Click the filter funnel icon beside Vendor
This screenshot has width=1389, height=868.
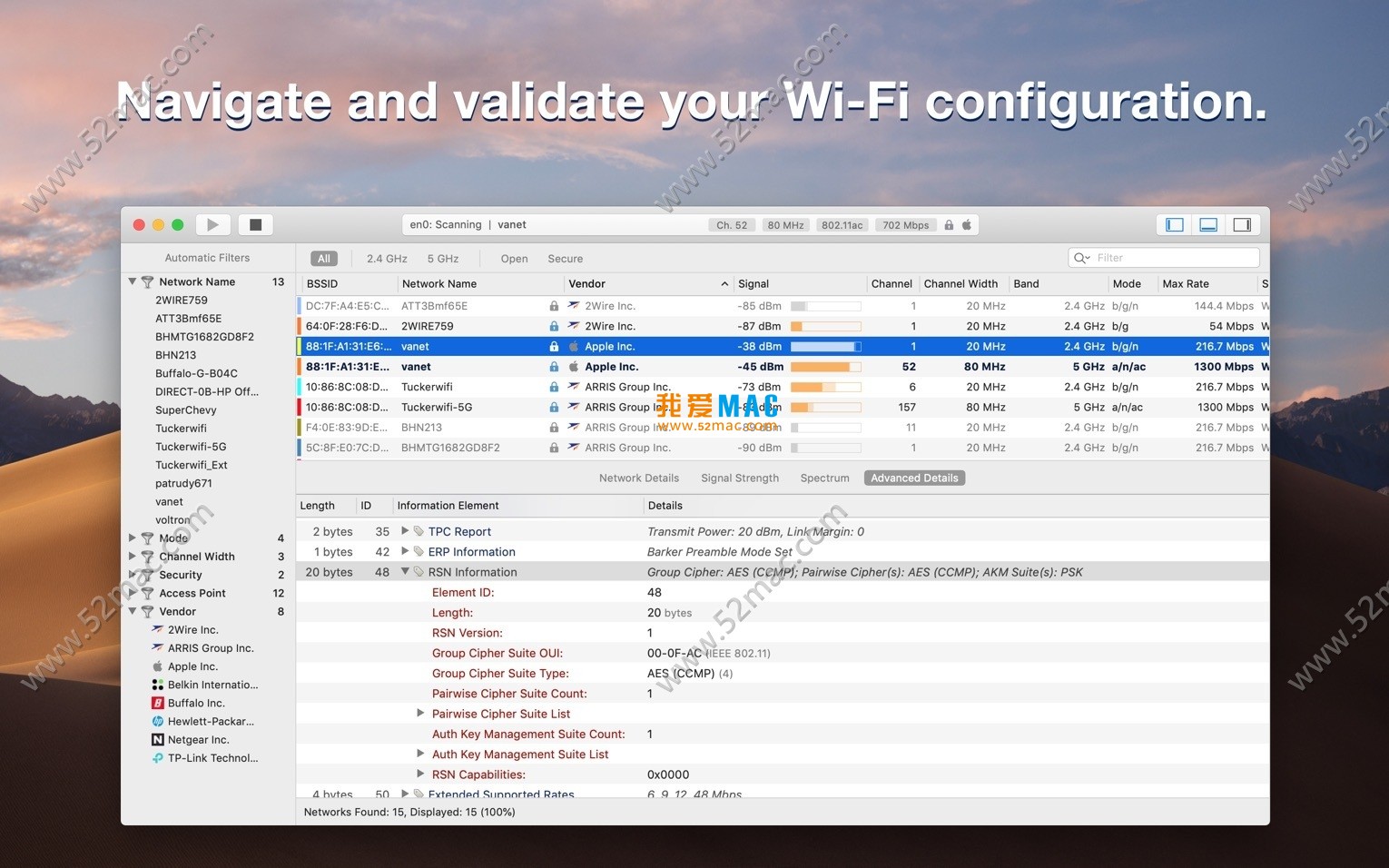pos(147,612)
